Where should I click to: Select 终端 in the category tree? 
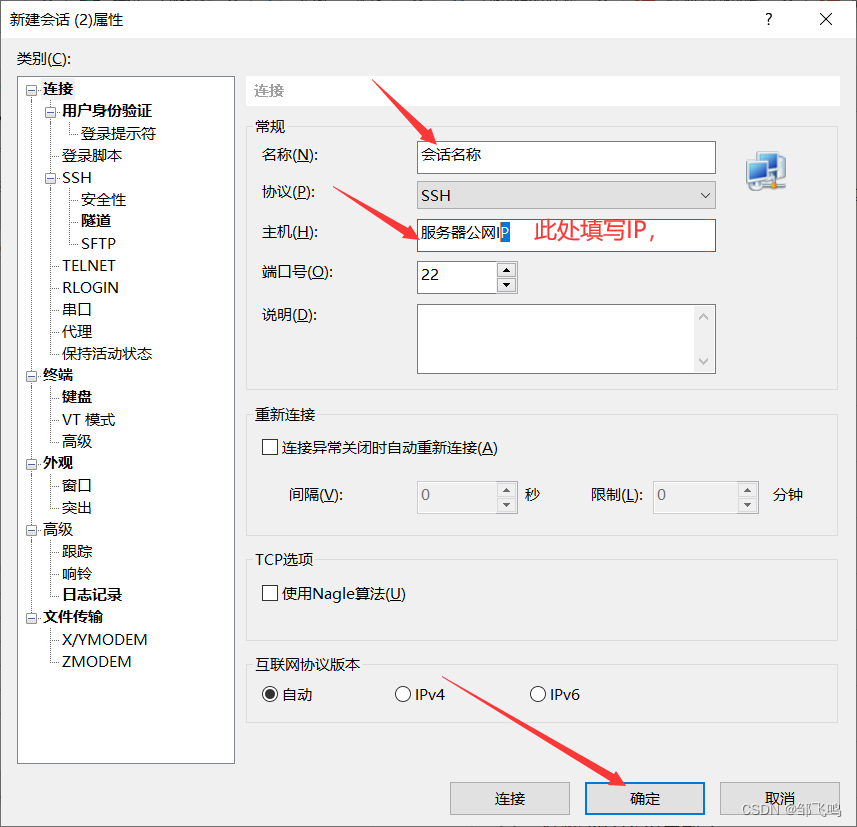tap(58, 375)
